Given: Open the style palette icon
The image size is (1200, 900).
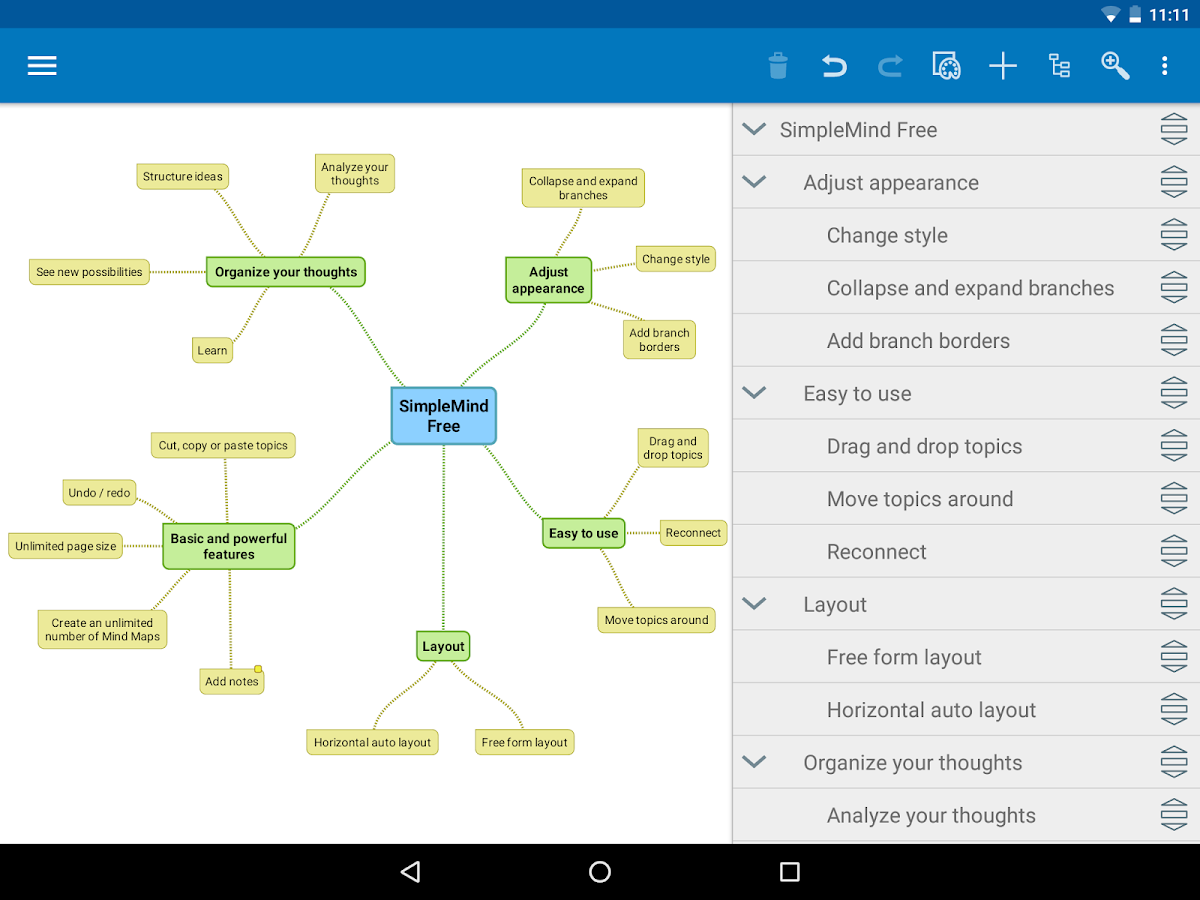Looking at the screenshot, I should 946,66.
